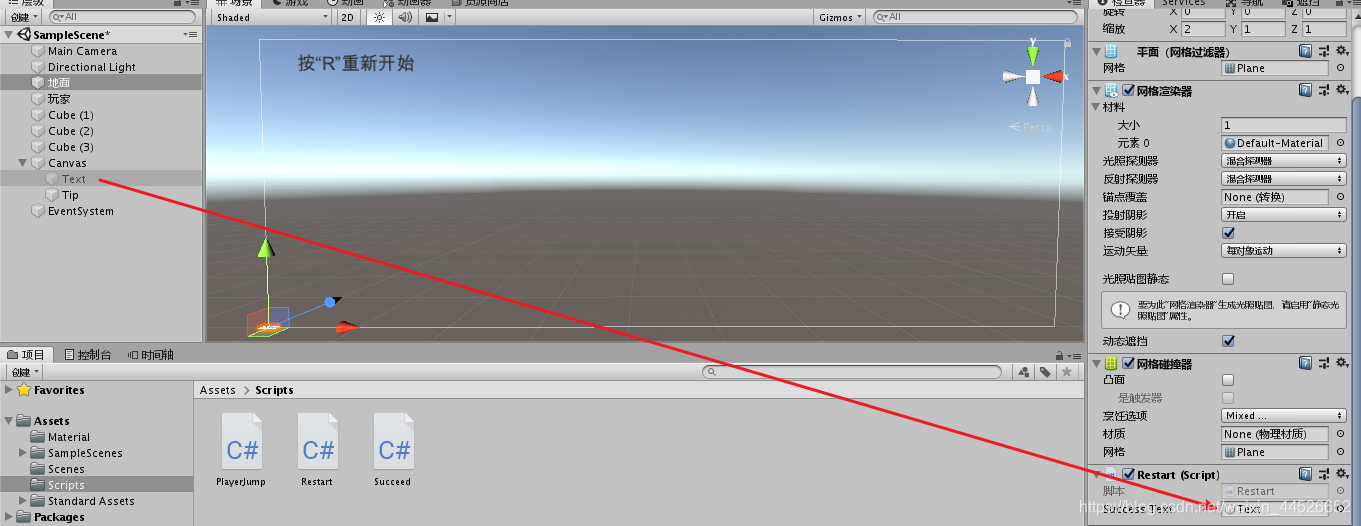This screenshot has height=526, width=1361.
Task: Click the red X axis gizmo cone
Action: pos(1056,77)
